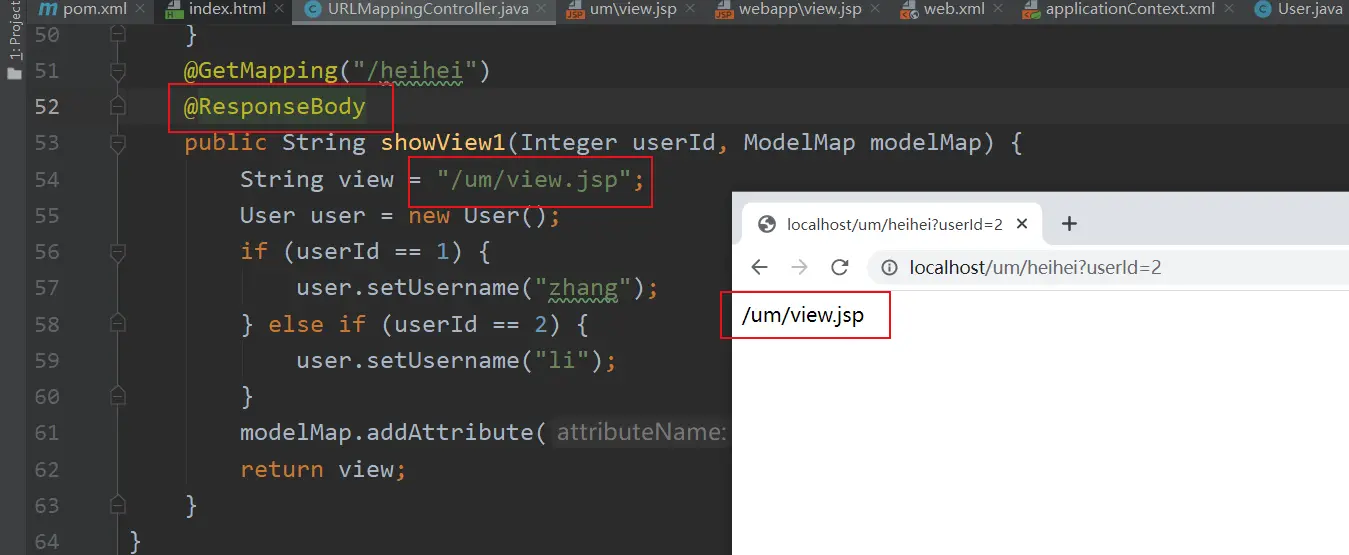The height and width of the screenshot is (555, 1349).
Task: Switch to the web.xml editor tab
Action: pyautogui.click(x=955, y=10)
